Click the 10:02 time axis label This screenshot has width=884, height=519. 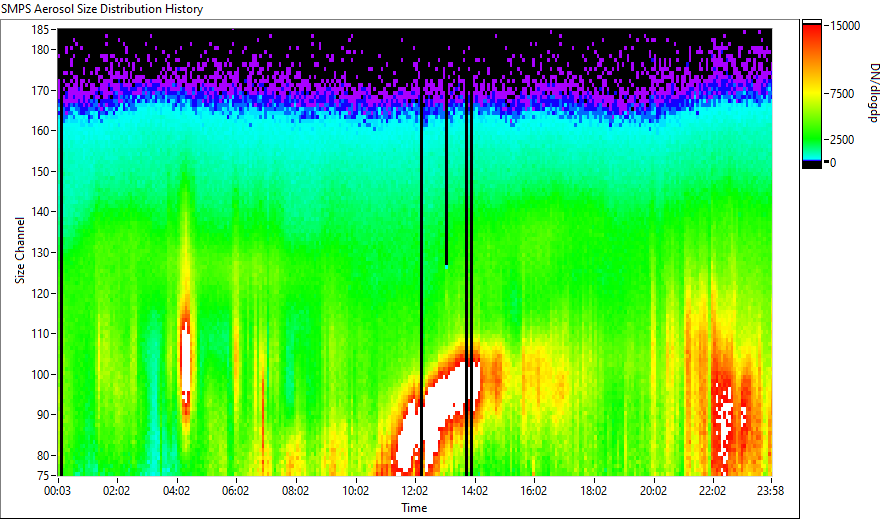coord(356,491)
